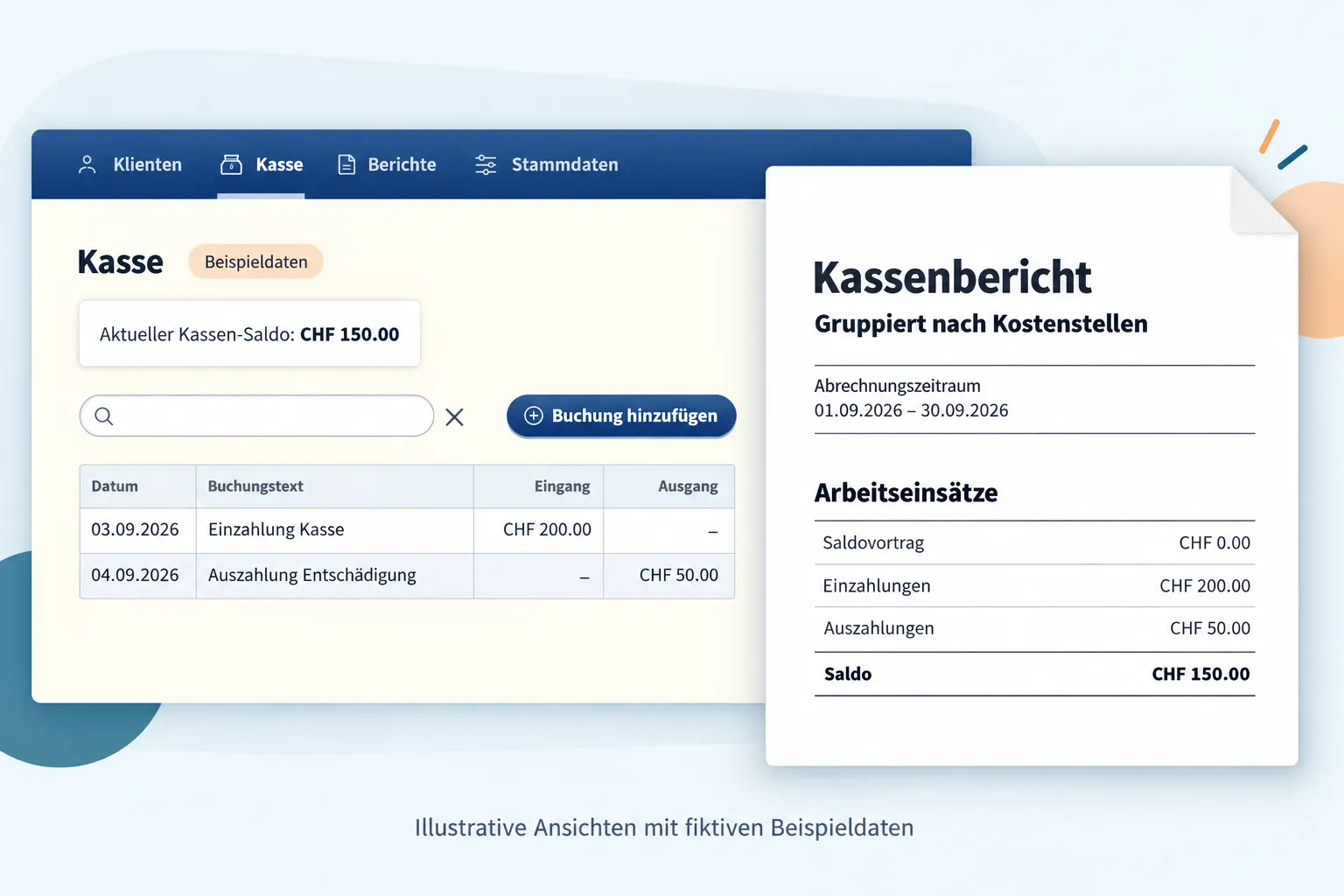Viewport: 1344px width, 896px height.
Task: Click the plus icon on Buchung hinzufügen
Action: [534, 416]
